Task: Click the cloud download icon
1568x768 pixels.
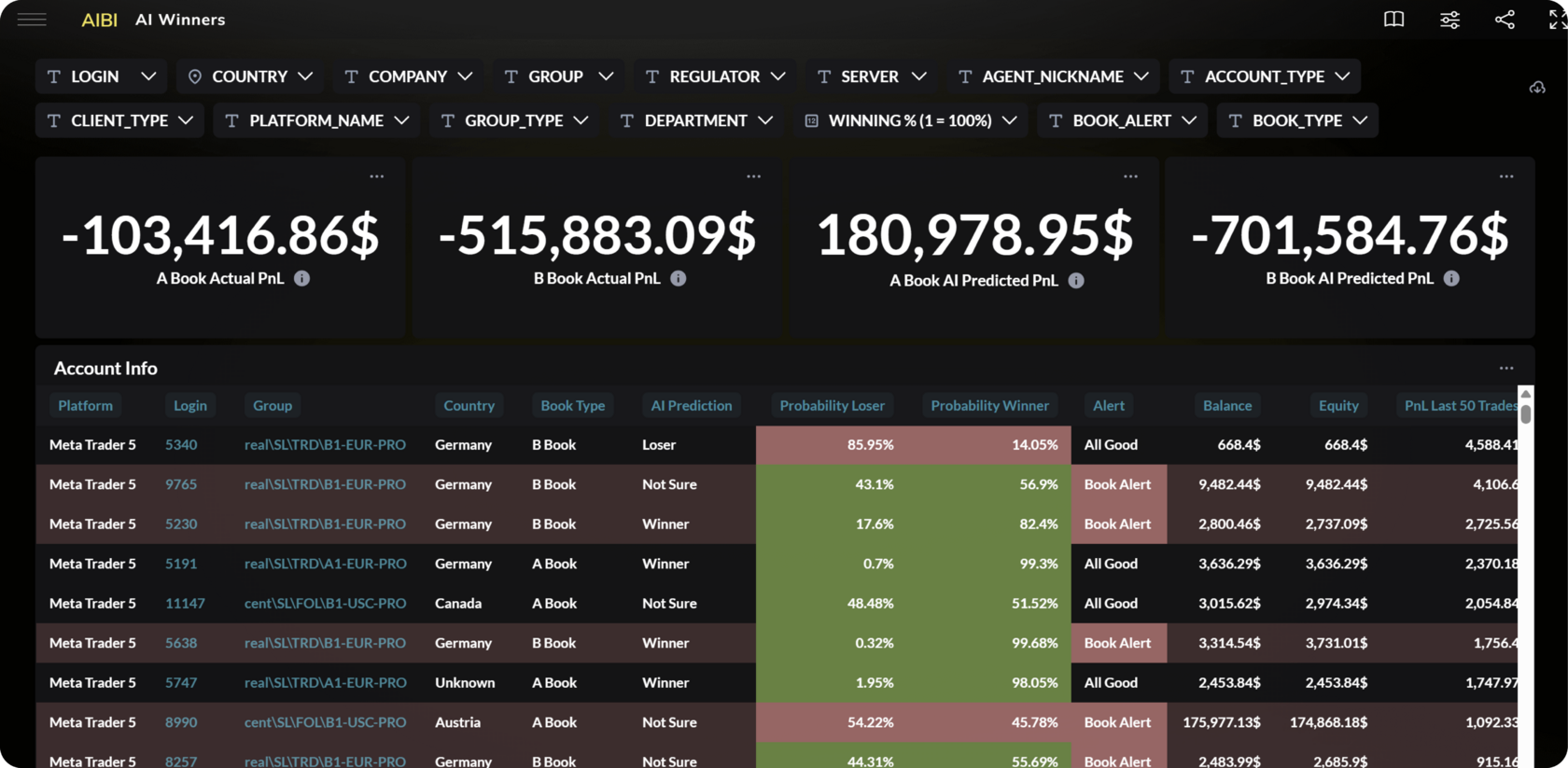Action: 1537,87
